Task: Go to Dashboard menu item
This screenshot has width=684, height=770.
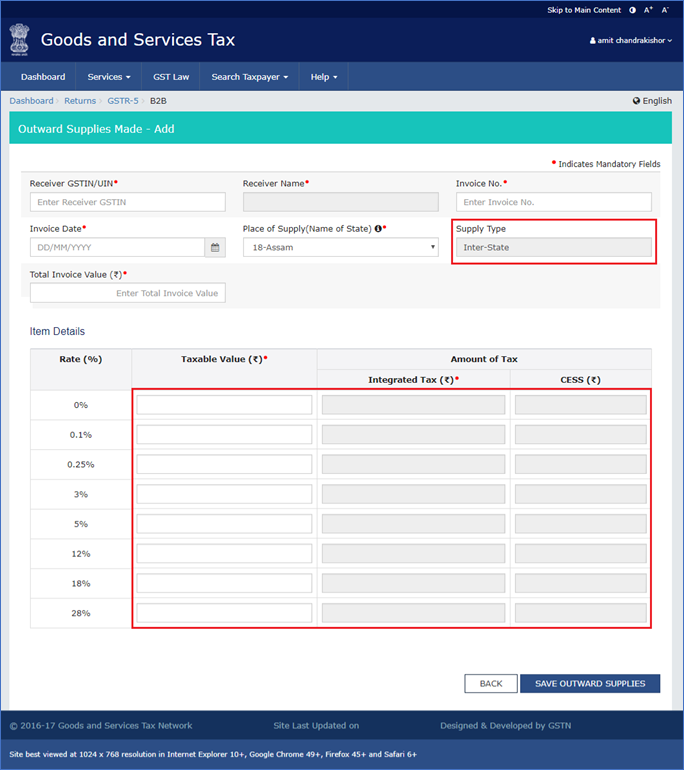Action: tap(43, 77)
